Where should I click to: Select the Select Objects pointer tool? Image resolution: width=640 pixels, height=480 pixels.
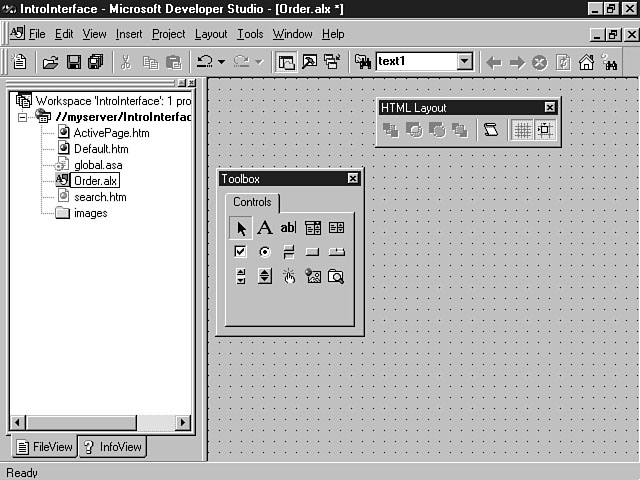240,228
